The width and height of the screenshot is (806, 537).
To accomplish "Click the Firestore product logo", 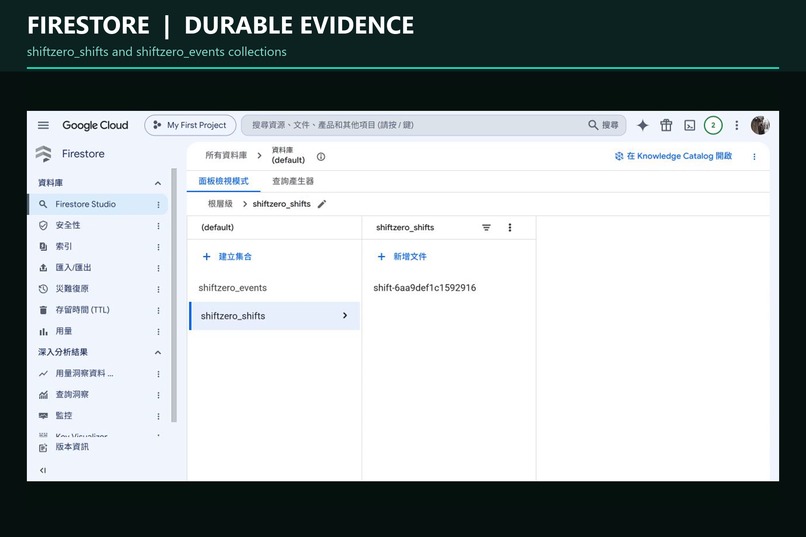I will 43,154.
